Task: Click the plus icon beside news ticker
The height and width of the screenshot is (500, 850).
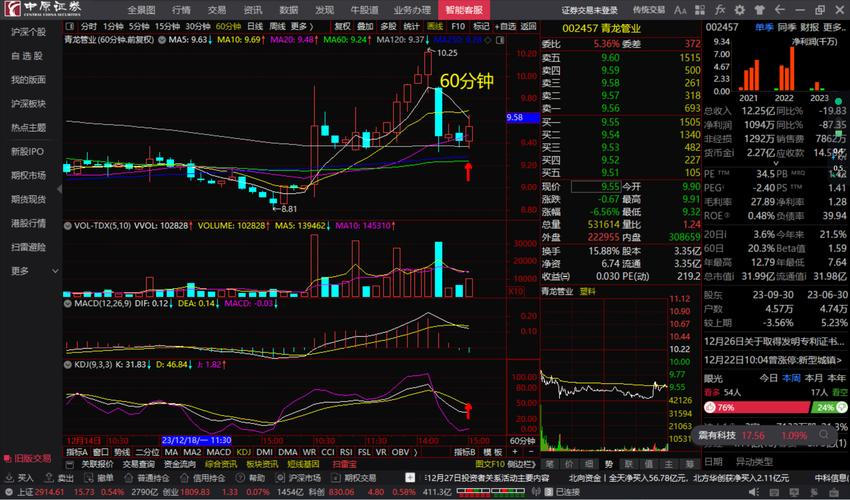Action: point(410,477)
